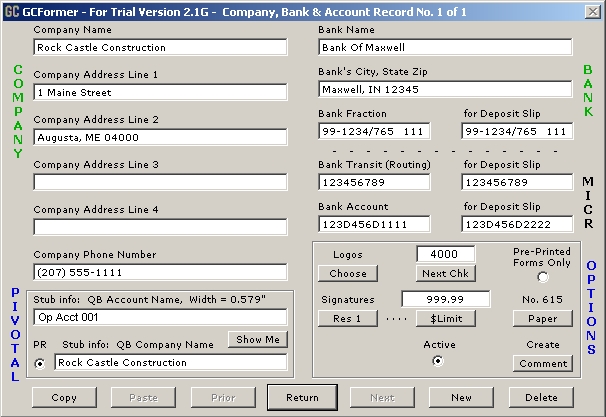Viewport: 606px width, 417px height.
Task: Close the GCFormer window
Action: (x=592, y=12)
